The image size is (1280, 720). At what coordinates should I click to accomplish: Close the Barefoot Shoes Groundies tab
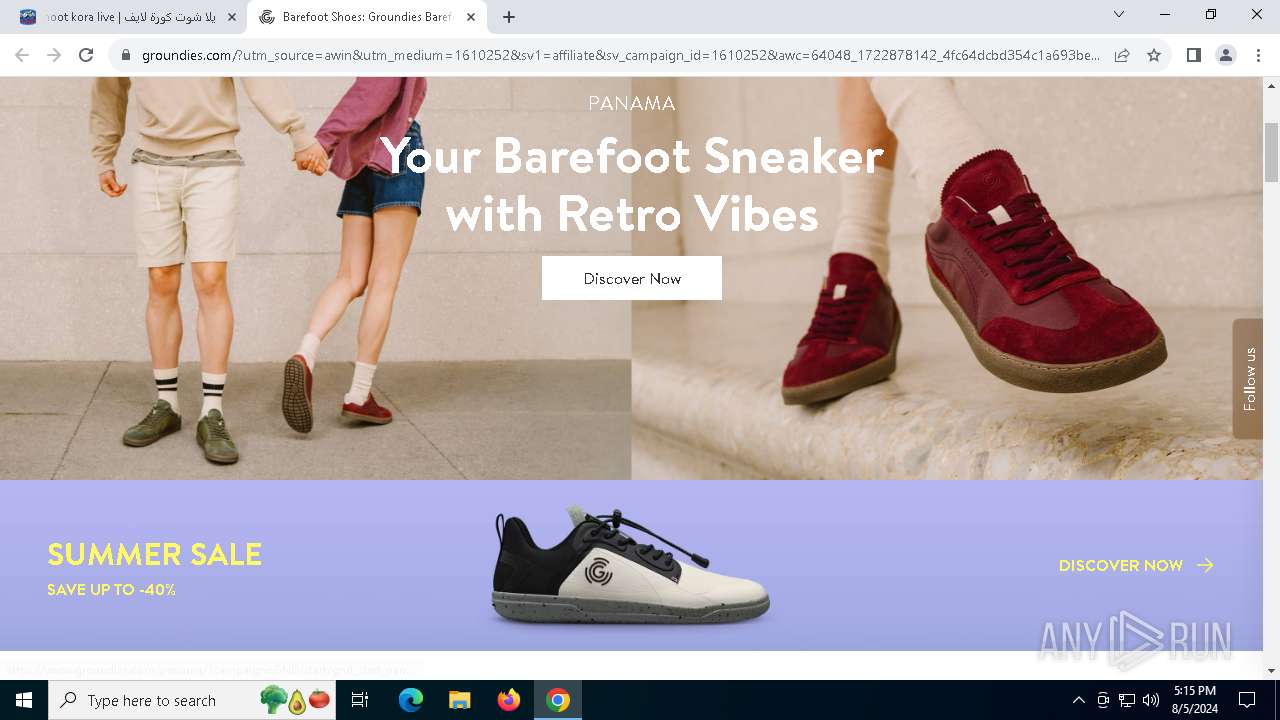click(x=470, y=17)
